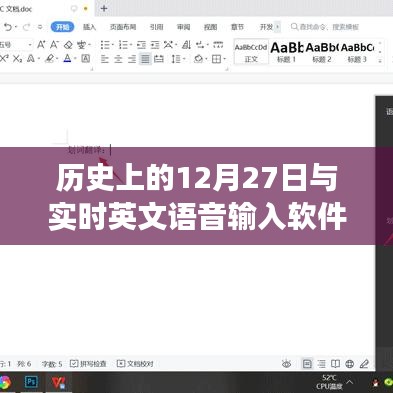The width and height of the screenshot is (393, 393).
Task: Click the Character border icon
Action: click(86, 59)
